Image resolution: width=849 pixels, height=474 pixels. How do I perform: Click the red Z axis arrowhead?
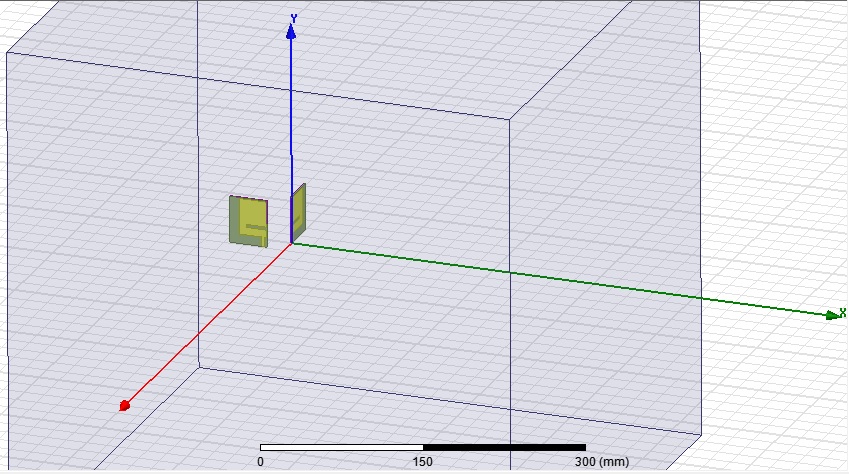[125, 405]
